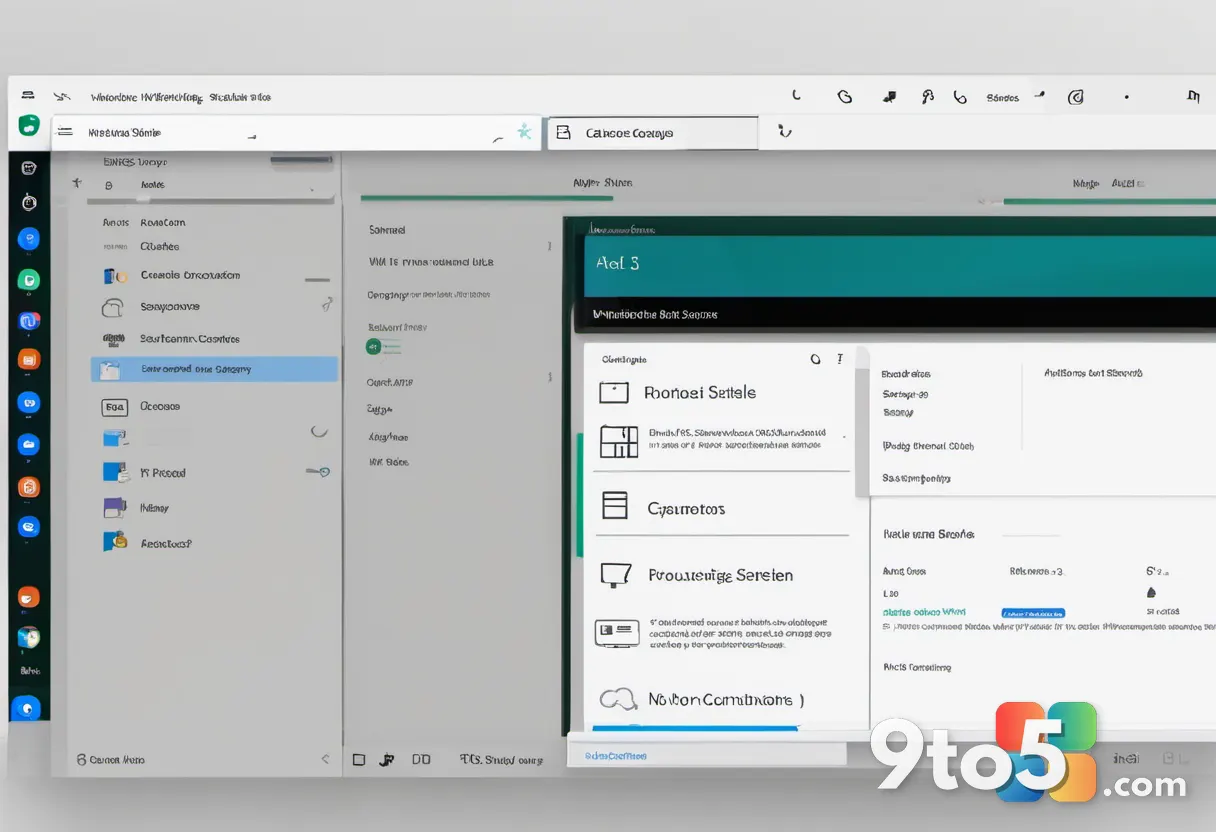The image size is (1216, 832).
Task: Click the ID card icon in front window list
Action: (x=617, y=632)
